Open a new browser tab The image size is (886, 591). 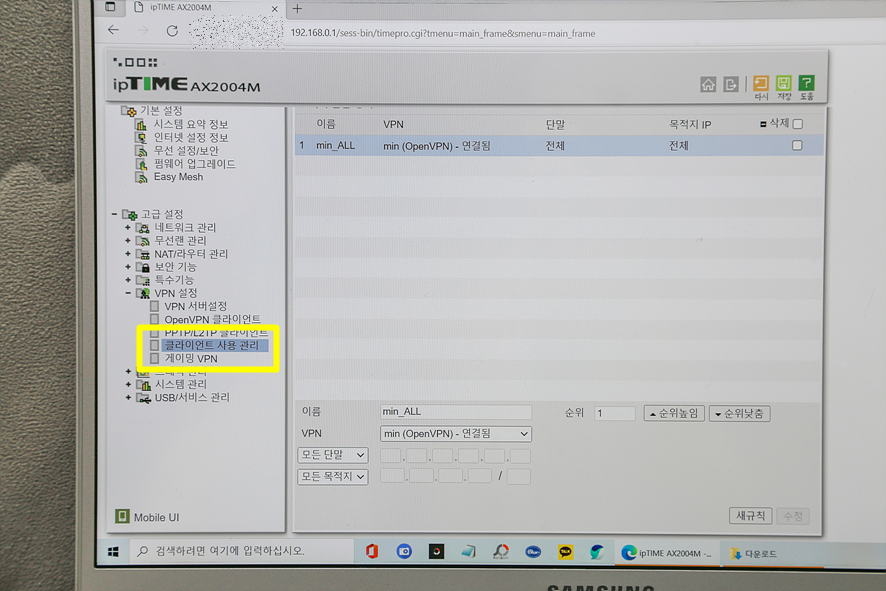[x=298, y=8]
